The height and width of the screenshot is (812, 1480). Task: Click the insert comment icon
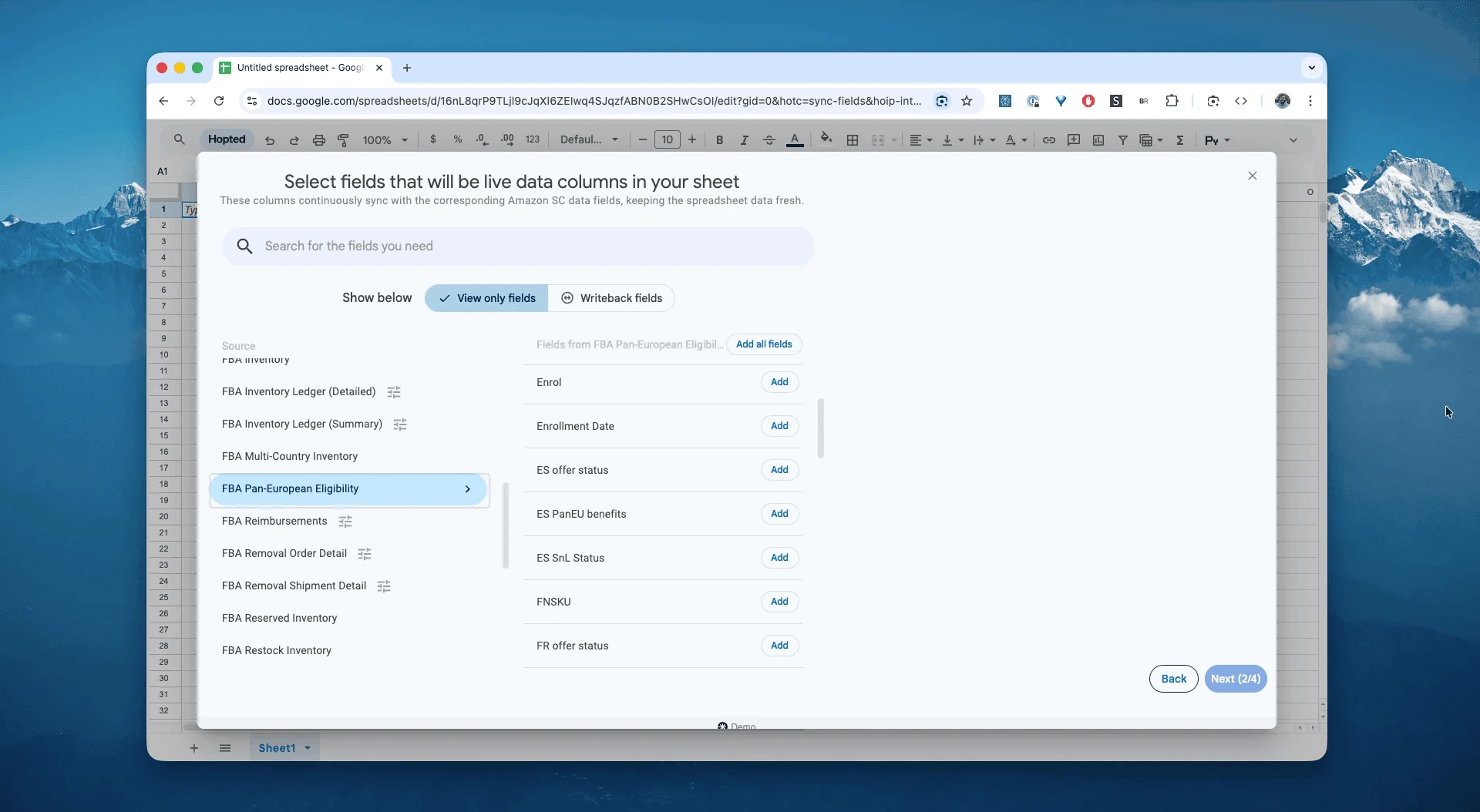1074,140
